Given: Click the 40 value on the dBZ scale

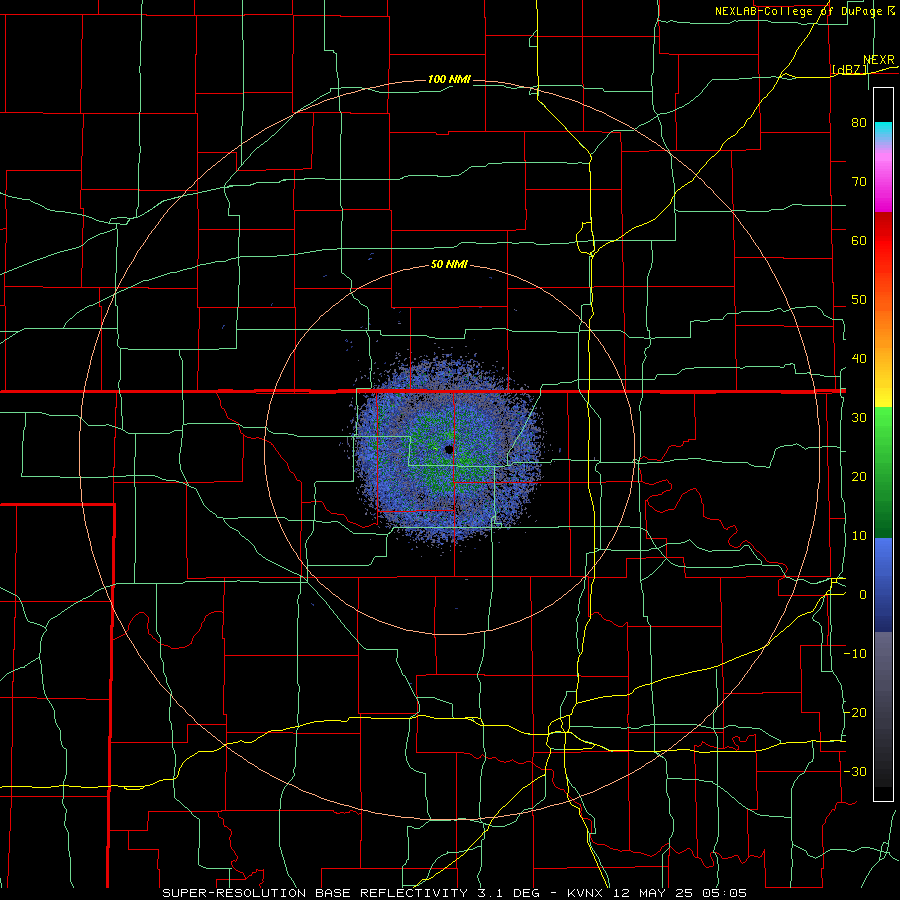Looking at the screenshot, I should [859, 359].
